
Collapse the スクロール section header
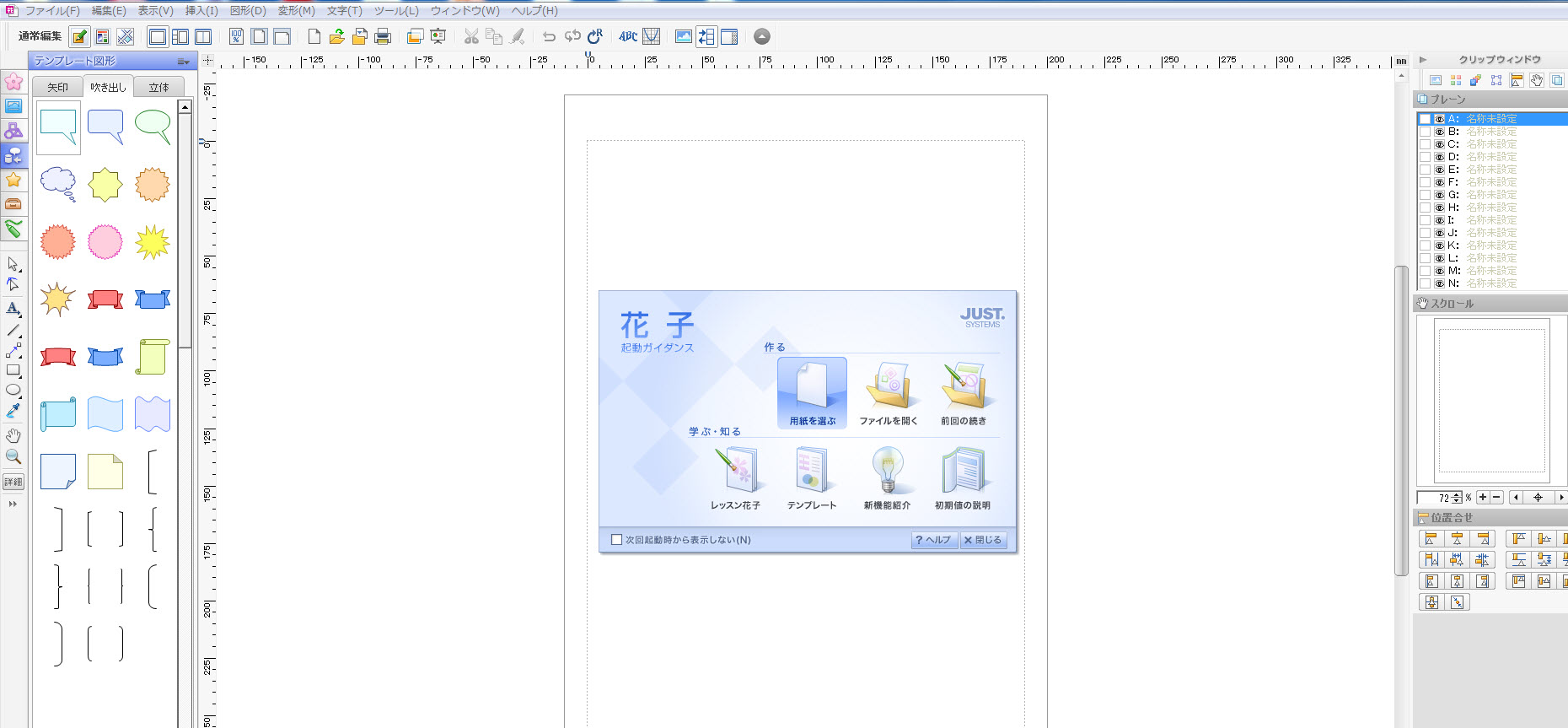1490,304
